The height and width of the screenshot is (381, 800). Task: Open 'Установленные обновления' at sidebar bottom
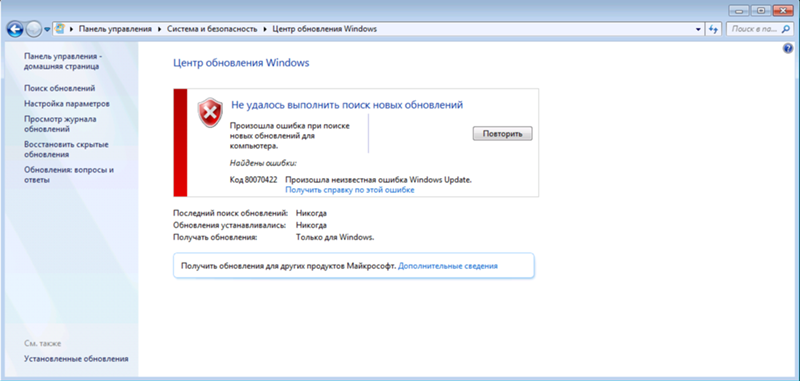(76, 359)
